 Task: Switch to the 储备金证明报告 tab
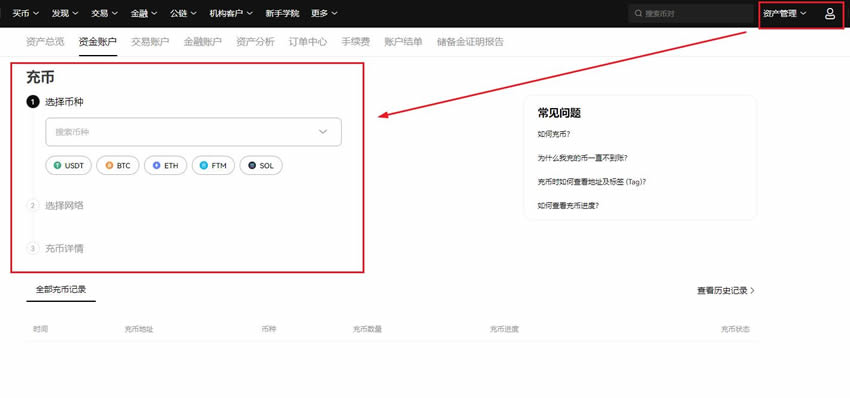click(470, 42)
